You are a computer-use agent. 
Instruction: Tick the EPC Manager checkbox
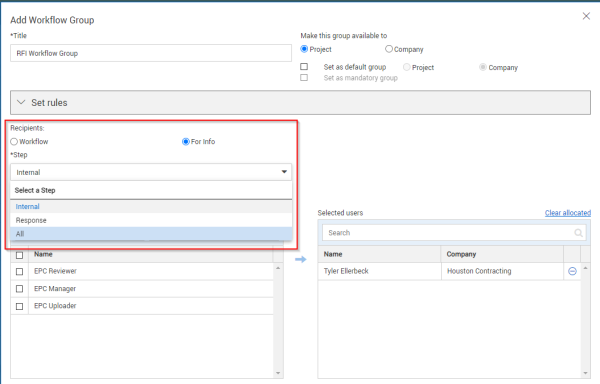point(20,289)
